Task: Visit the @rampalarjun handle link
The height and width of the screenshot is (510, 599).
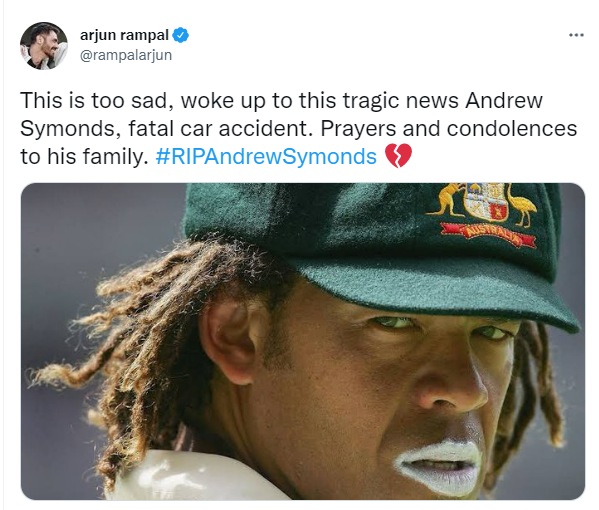Action: coord(126,55)
